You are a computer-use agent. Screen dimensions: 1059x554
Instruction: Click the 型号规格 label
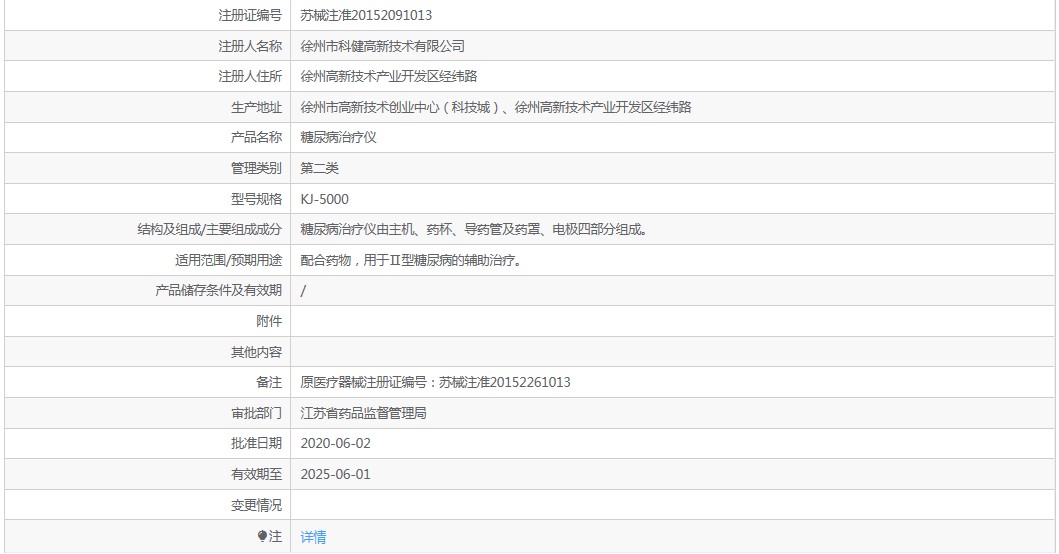point(257,199)
